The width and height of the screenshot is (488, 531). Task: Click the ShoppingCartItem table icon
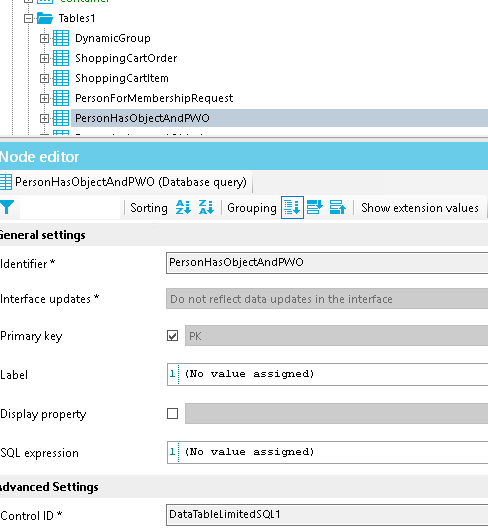(61, 78)
